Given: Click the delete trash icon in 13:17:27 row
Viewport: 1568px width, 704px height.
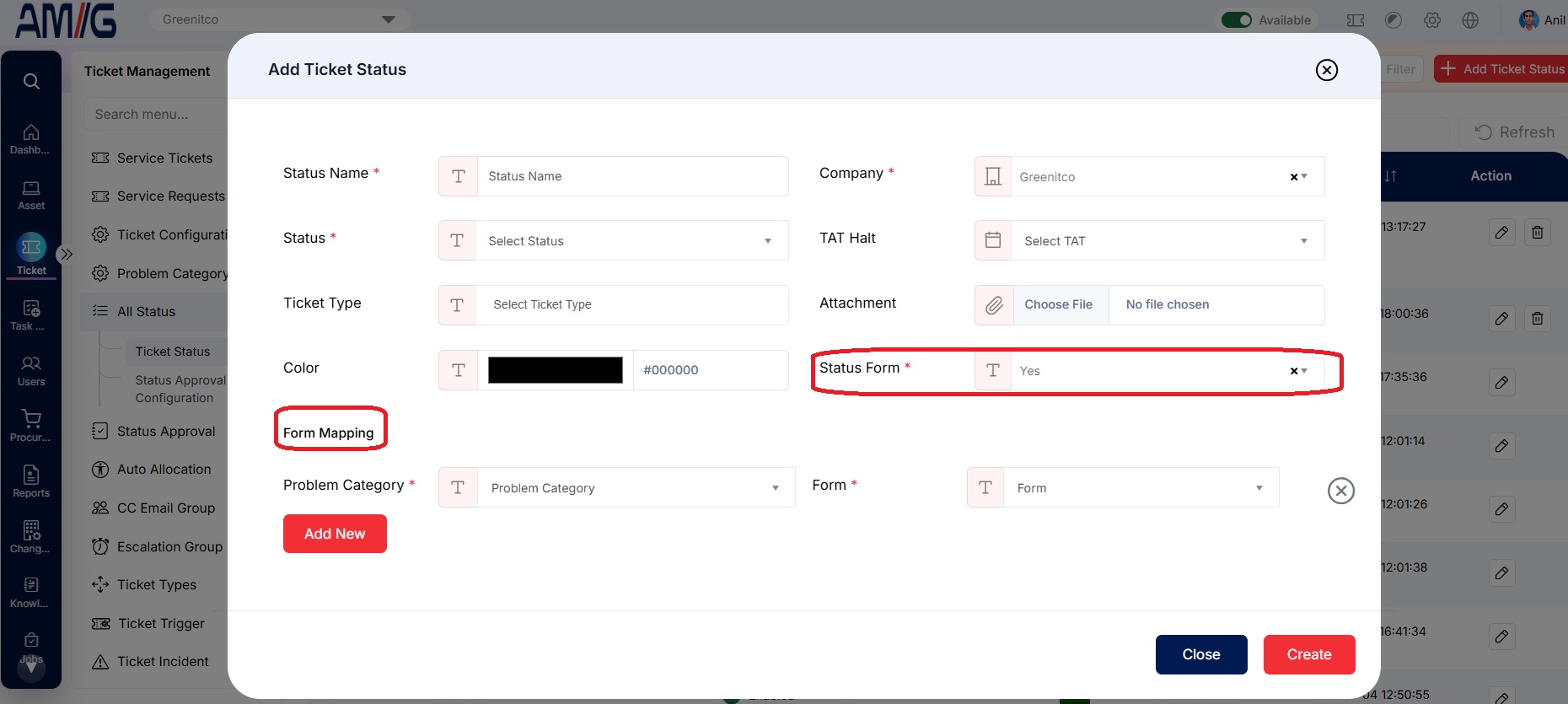Looking at the screenshot, I should click(1538, 232).
